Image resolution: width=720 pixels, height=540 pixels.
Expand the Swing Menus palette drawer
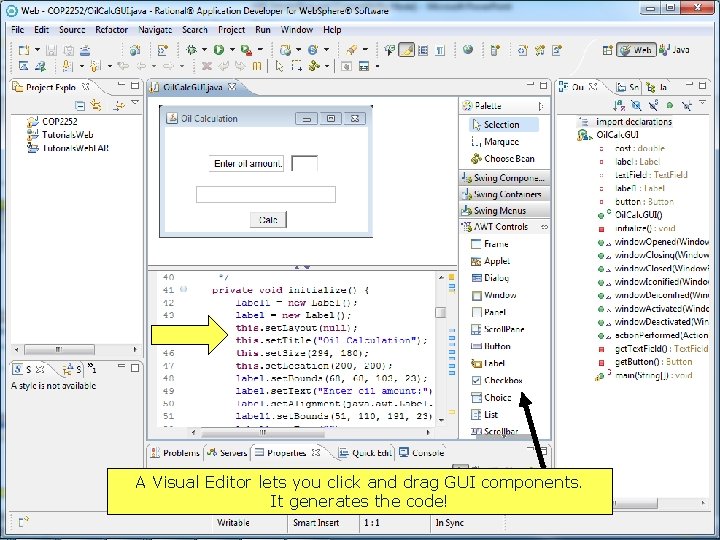504,211
